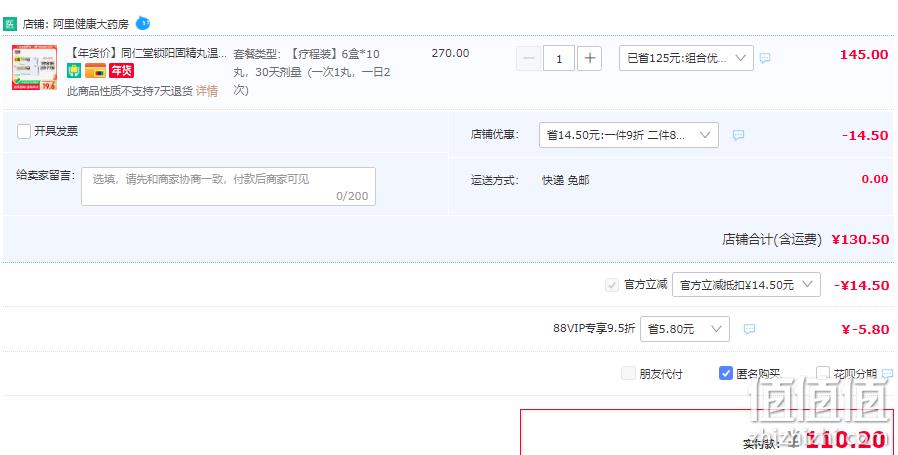Click the shop name 阿里健康大药房
898x455 pixels.
point(91,24)
